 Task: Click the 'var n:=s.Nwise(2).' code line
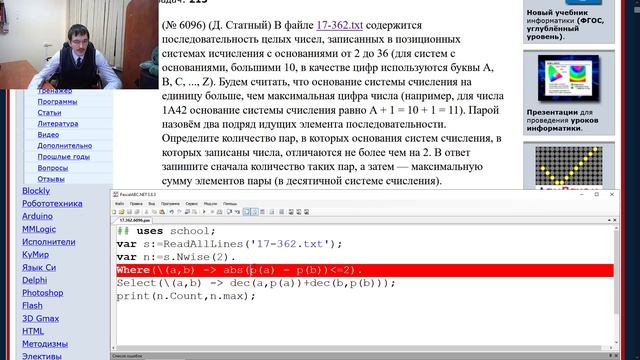pyautogui.click(x=176, y=257)
